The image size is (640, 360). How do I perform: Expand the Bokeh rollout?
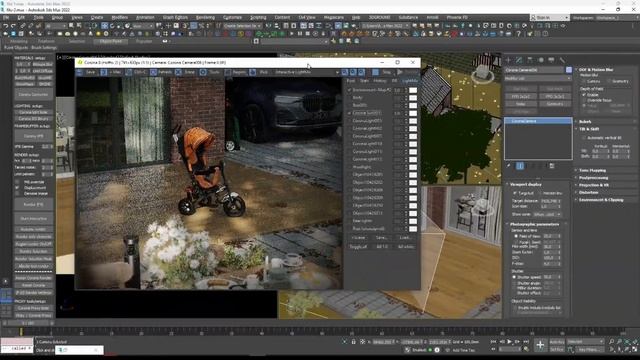585,122
